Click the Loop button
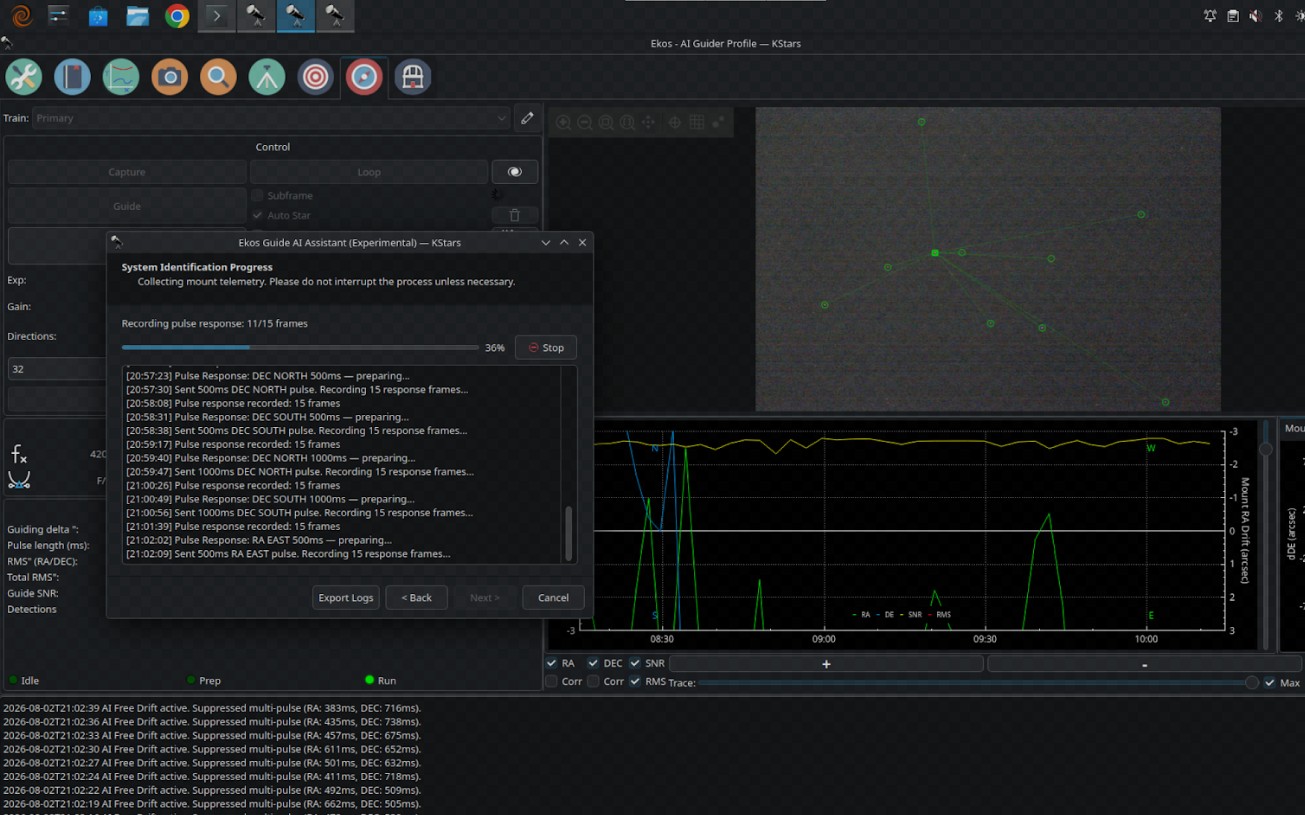 (369, 172)
